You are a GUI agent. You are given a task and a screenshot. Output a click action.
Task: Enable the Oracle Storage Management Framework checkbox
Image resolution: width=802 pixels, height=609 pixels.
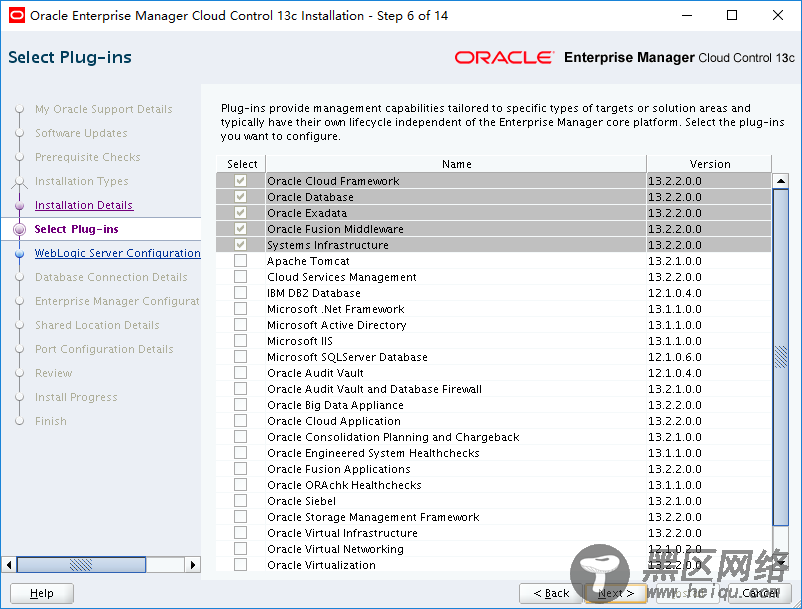(x=240, y=517)
